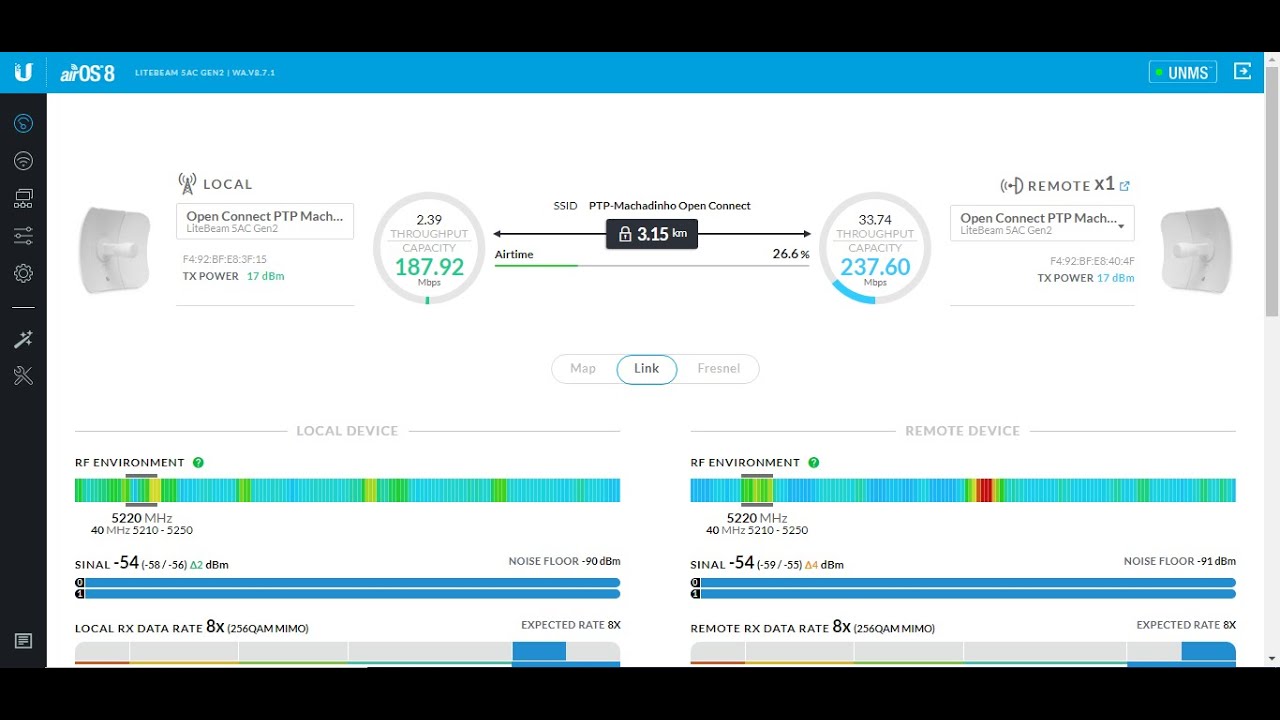Click the local MAC address F4:92:BF:E8:3F:15
1280x720 pixels.
[x=225, y=259]
